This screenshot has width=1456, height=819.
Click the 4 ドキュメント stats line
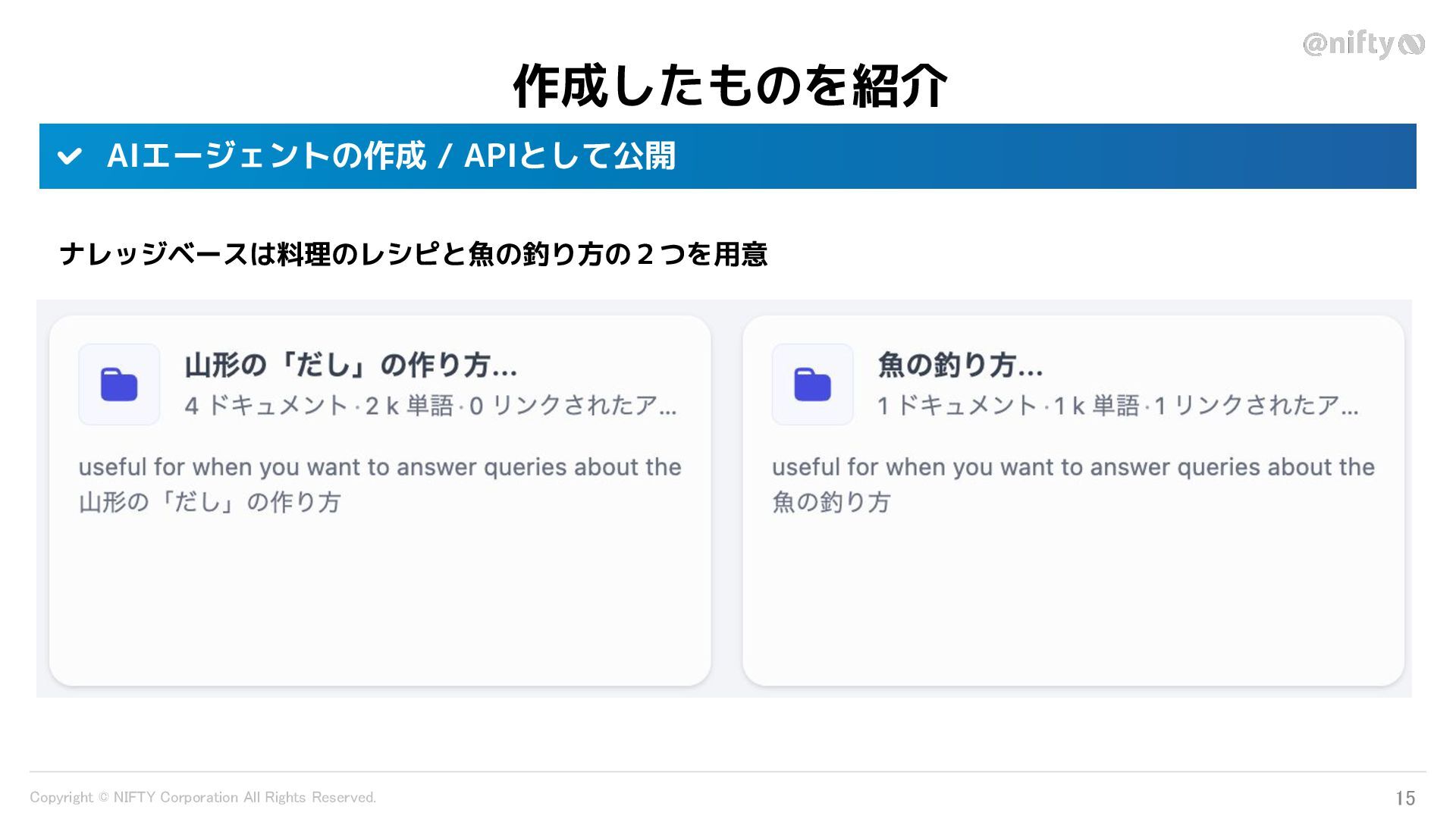pos(430,406)
